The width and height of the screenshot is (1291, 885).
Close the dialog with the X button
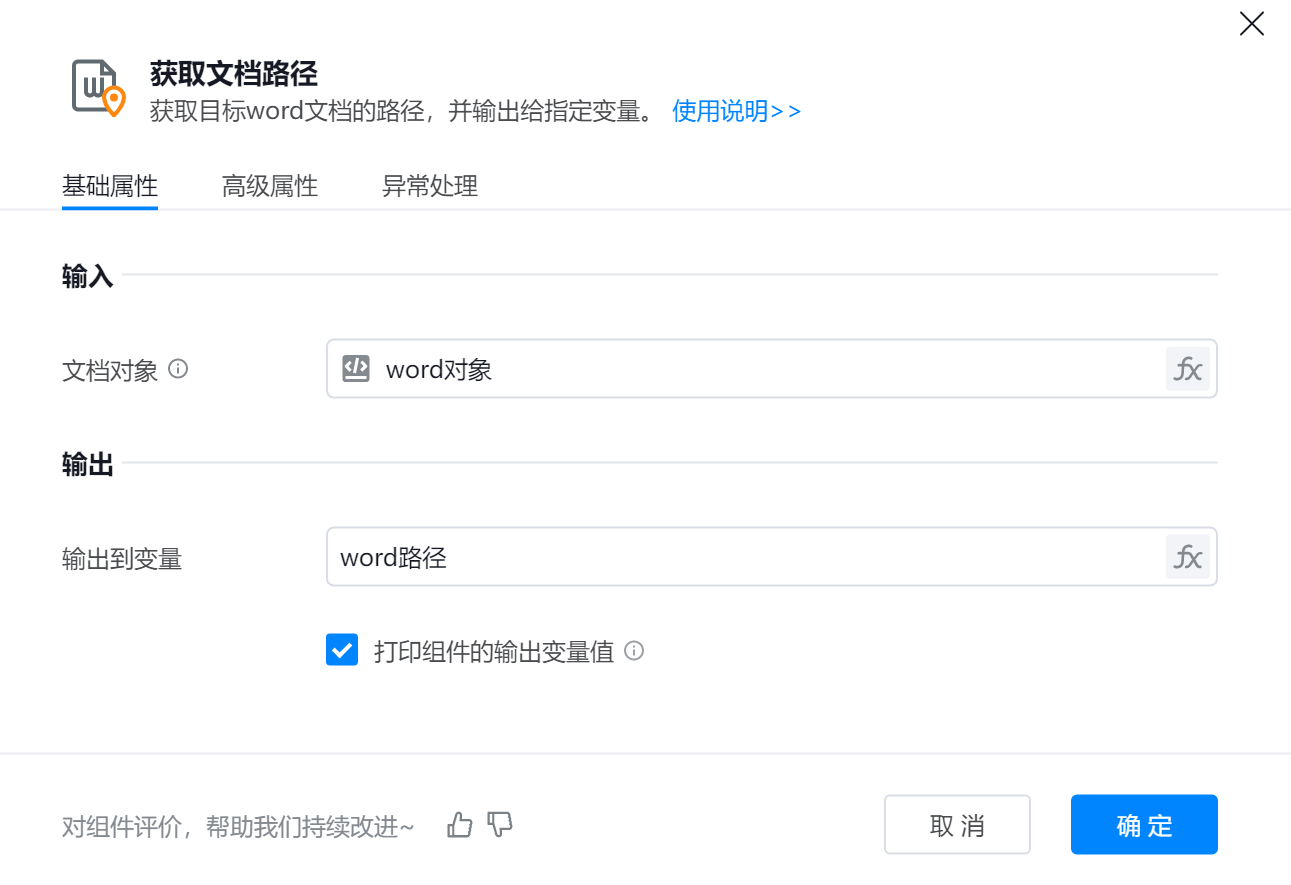pos(1252,24)
